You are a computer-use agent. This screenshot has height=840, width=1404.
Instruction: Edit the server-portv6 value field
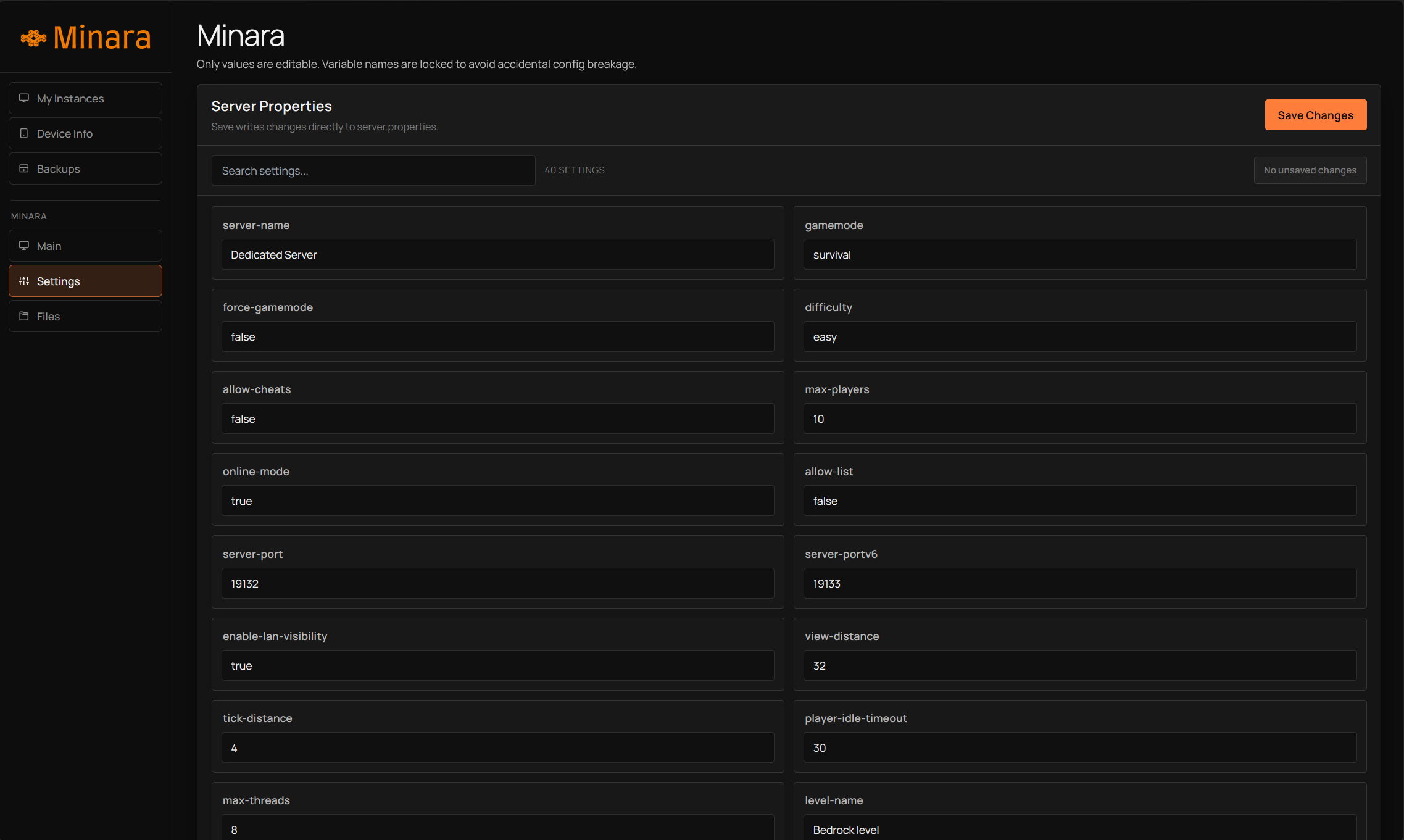tap(1080, 583)
